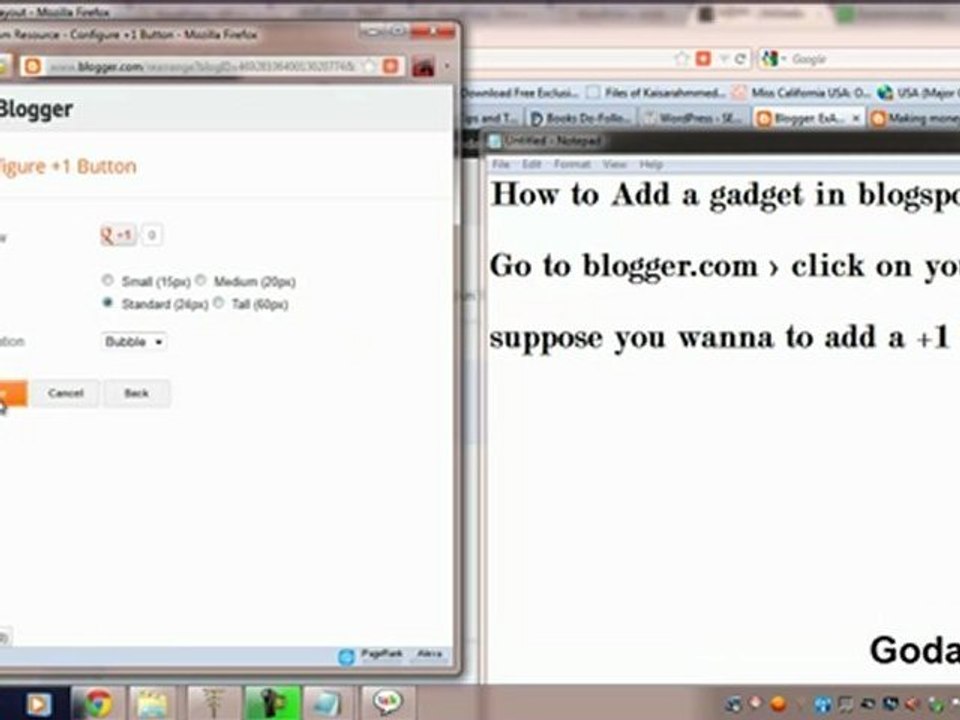Click the speaker volume icon in the system tray
This screenshot has height=720, width=960.
tap(914, 705)
